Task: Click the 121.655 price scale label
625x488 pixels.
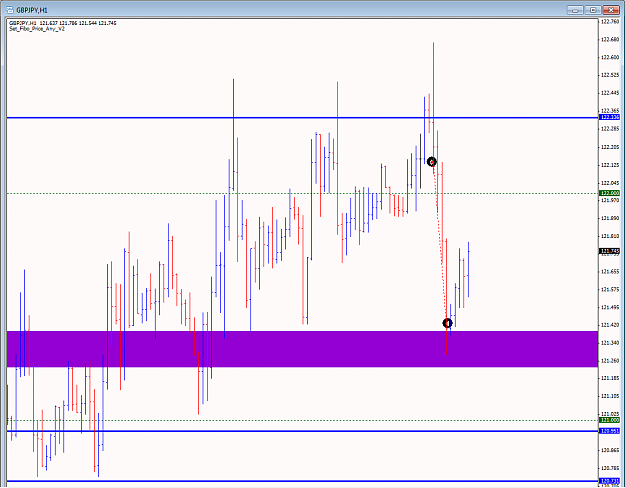Action: (610, 272)
